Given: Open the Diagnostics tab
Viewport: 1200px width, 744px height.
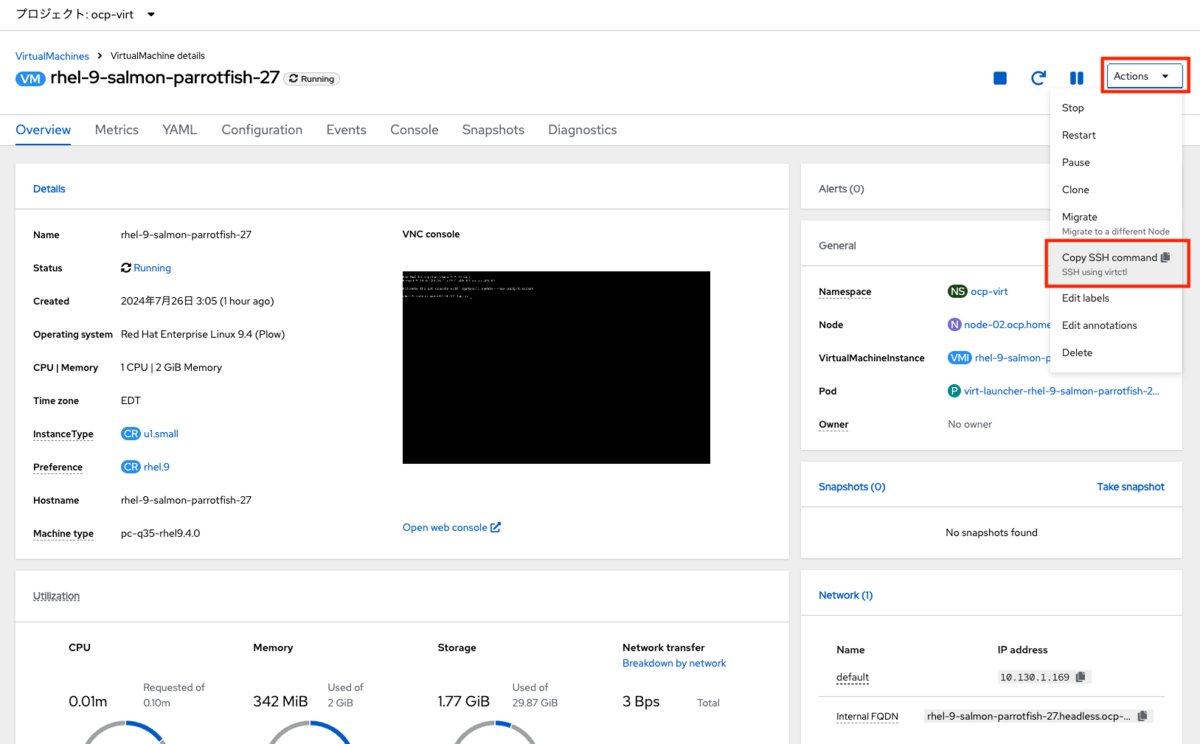Looking at the screenshot, I should tap(582, 130).
